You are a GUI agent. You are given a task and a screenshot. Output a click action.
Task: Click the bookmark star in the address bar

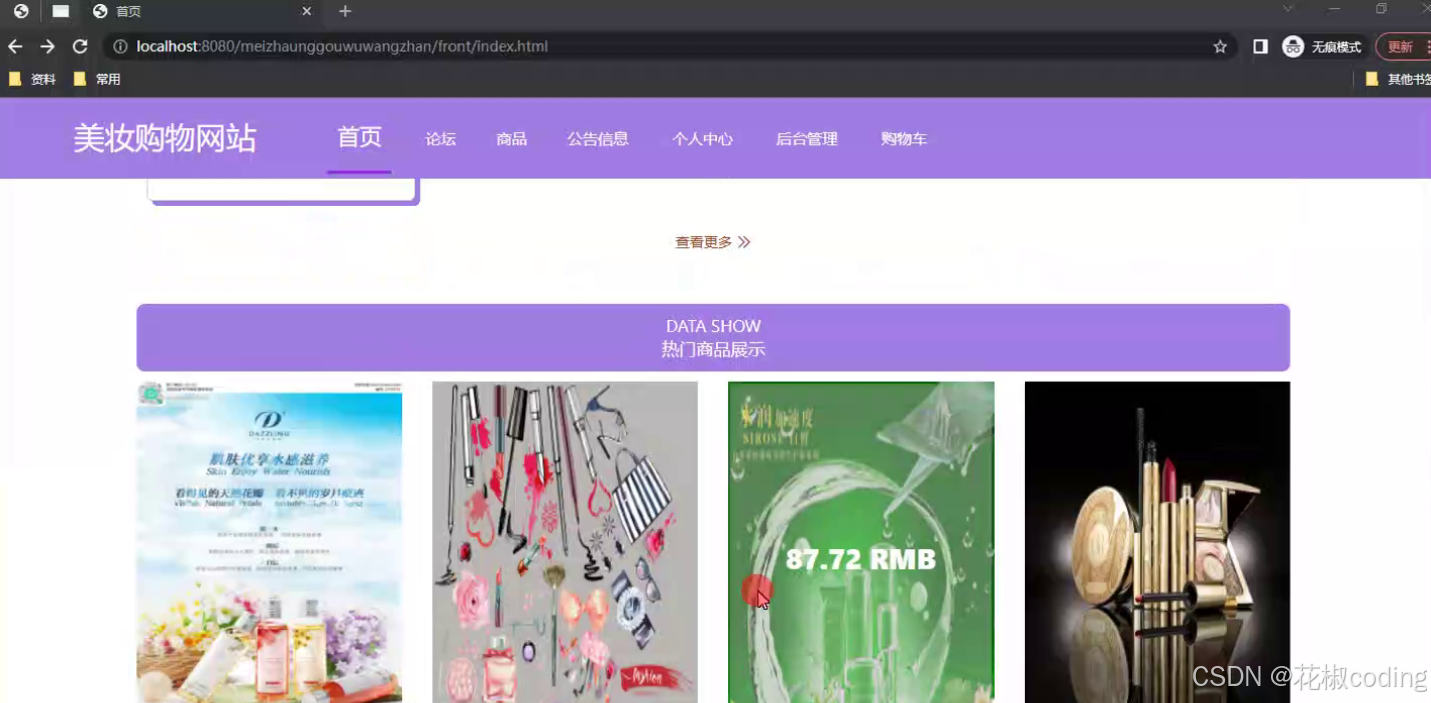pos(1219,46)
